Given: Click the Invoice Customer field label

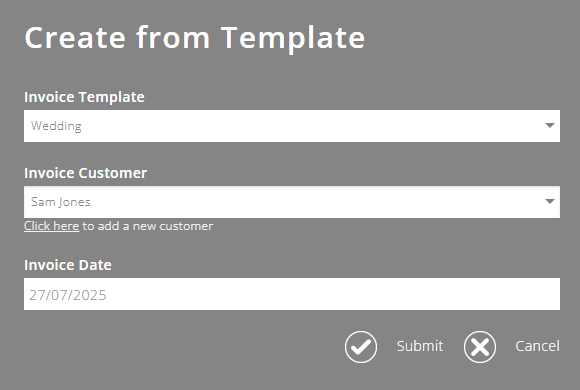Looking at the screenshot, I should tap(85, 173).
